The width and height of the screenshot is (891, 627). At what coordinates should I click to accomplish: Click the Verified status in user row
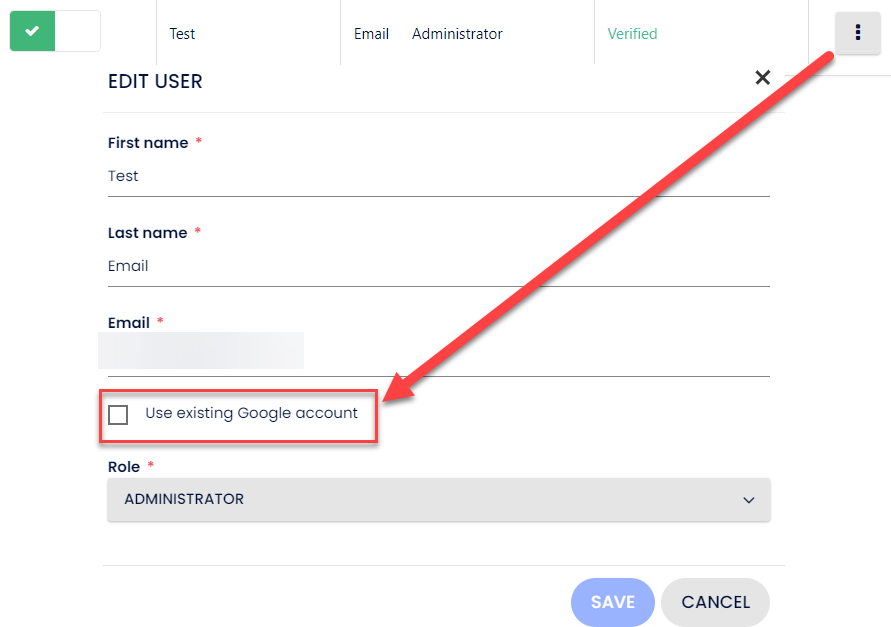[632, 34]
